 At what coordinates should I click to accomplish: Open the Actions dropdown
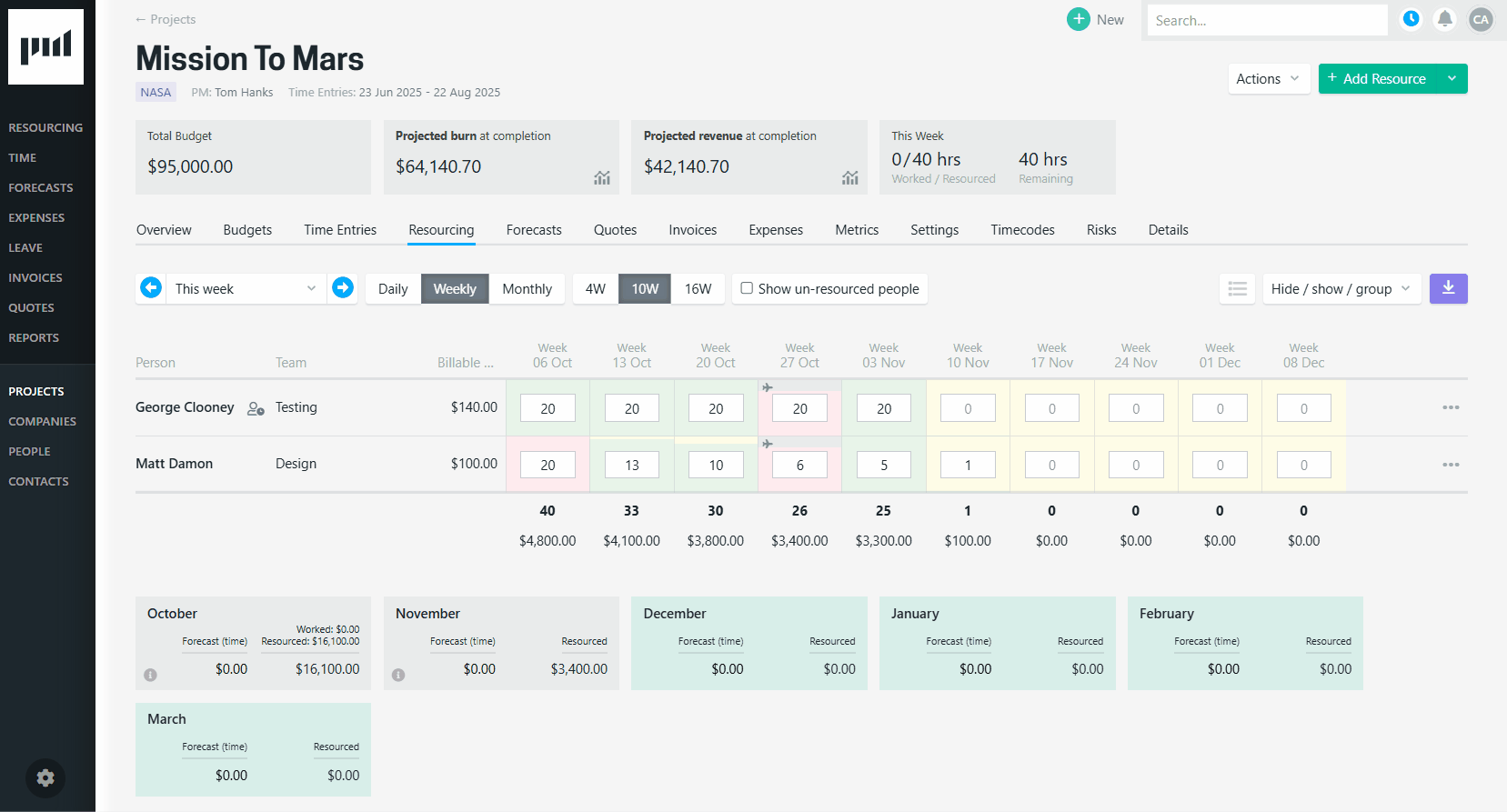coord(1268,79)
